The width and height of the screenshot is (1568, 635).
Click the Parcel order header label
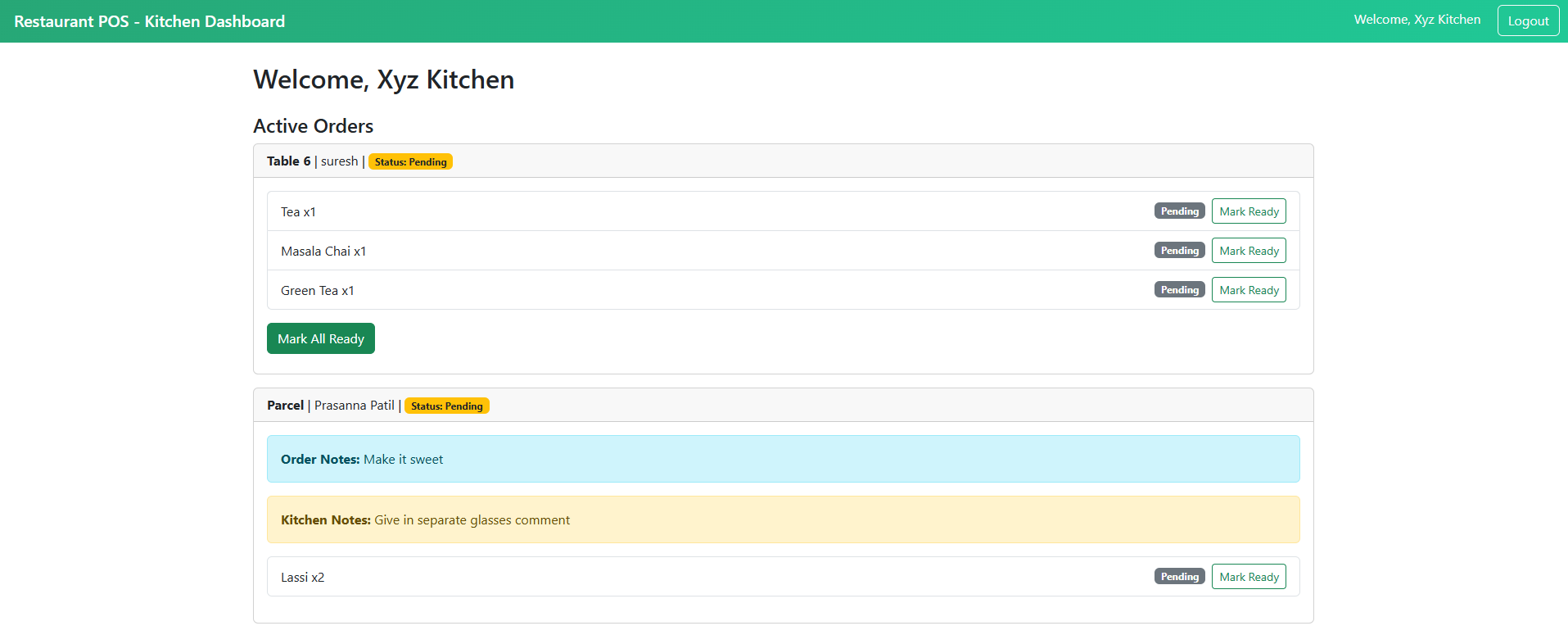[285, 406]
